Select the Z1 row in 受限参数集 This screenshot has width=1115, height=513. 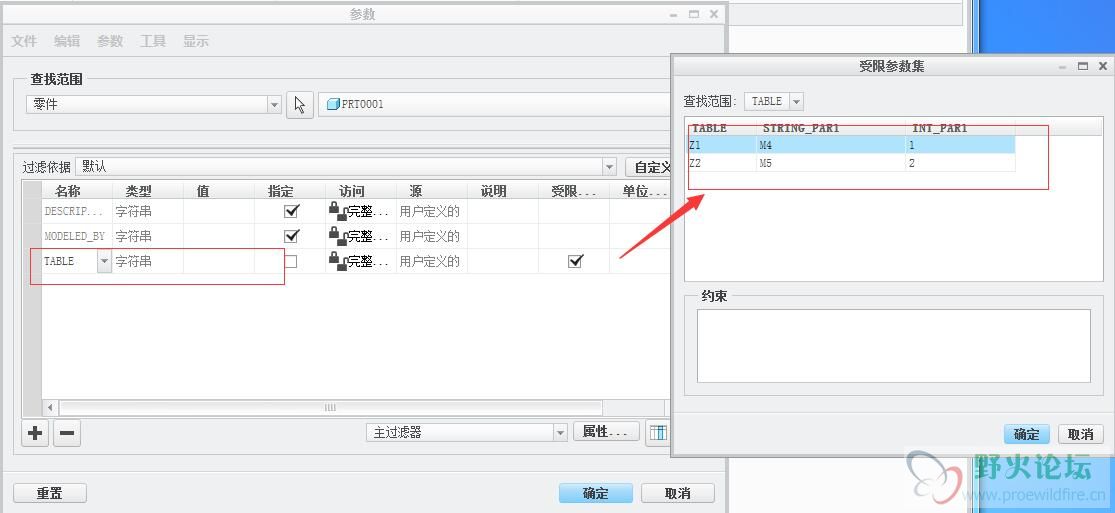pyautogui.click(x=851, y=145)
